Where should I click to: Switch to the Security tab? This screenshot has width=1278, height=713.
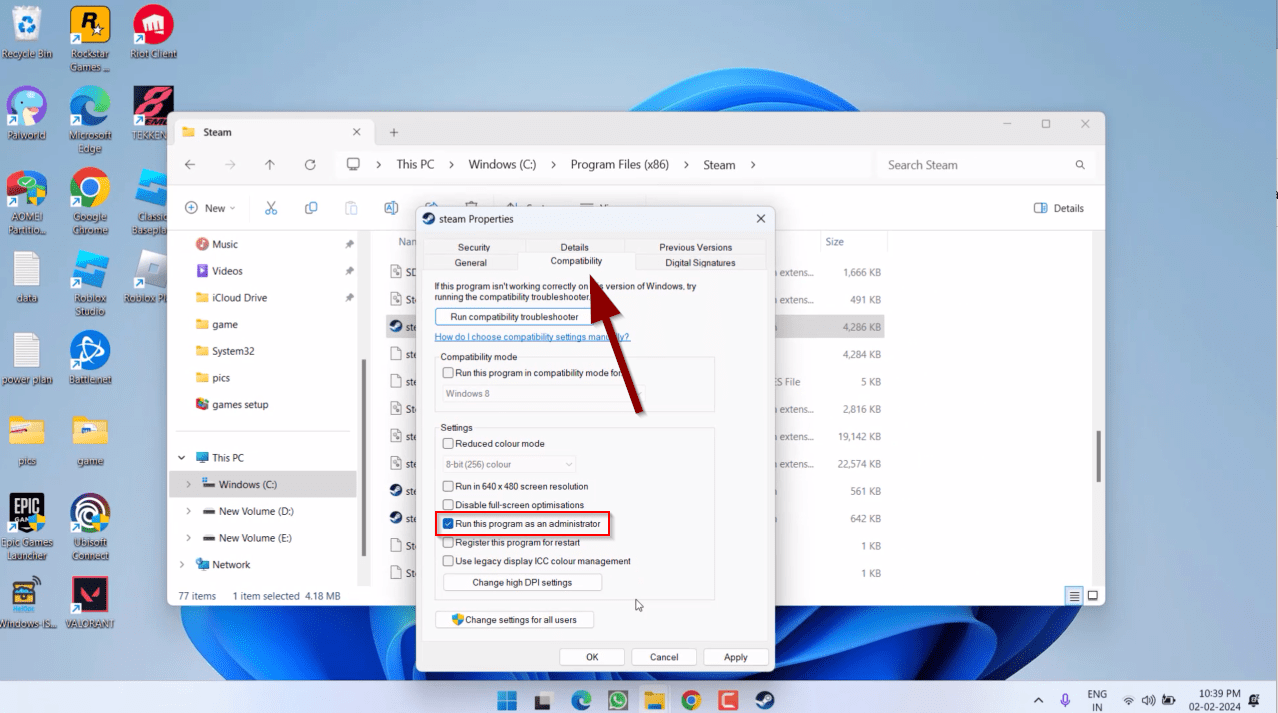(473, 247)
